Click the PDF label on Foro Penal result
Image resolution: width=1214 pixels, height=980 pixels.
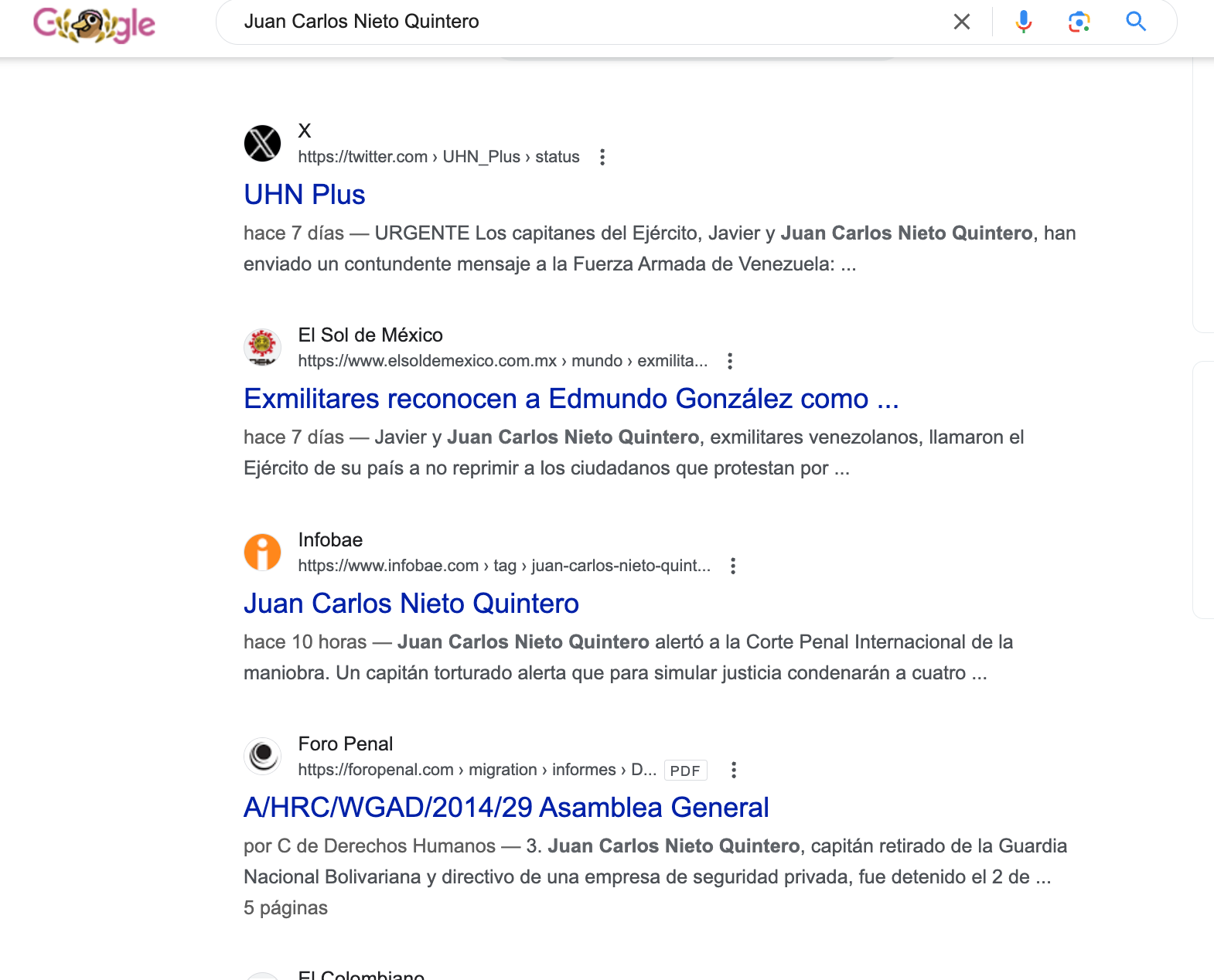(x=685, y=771)
